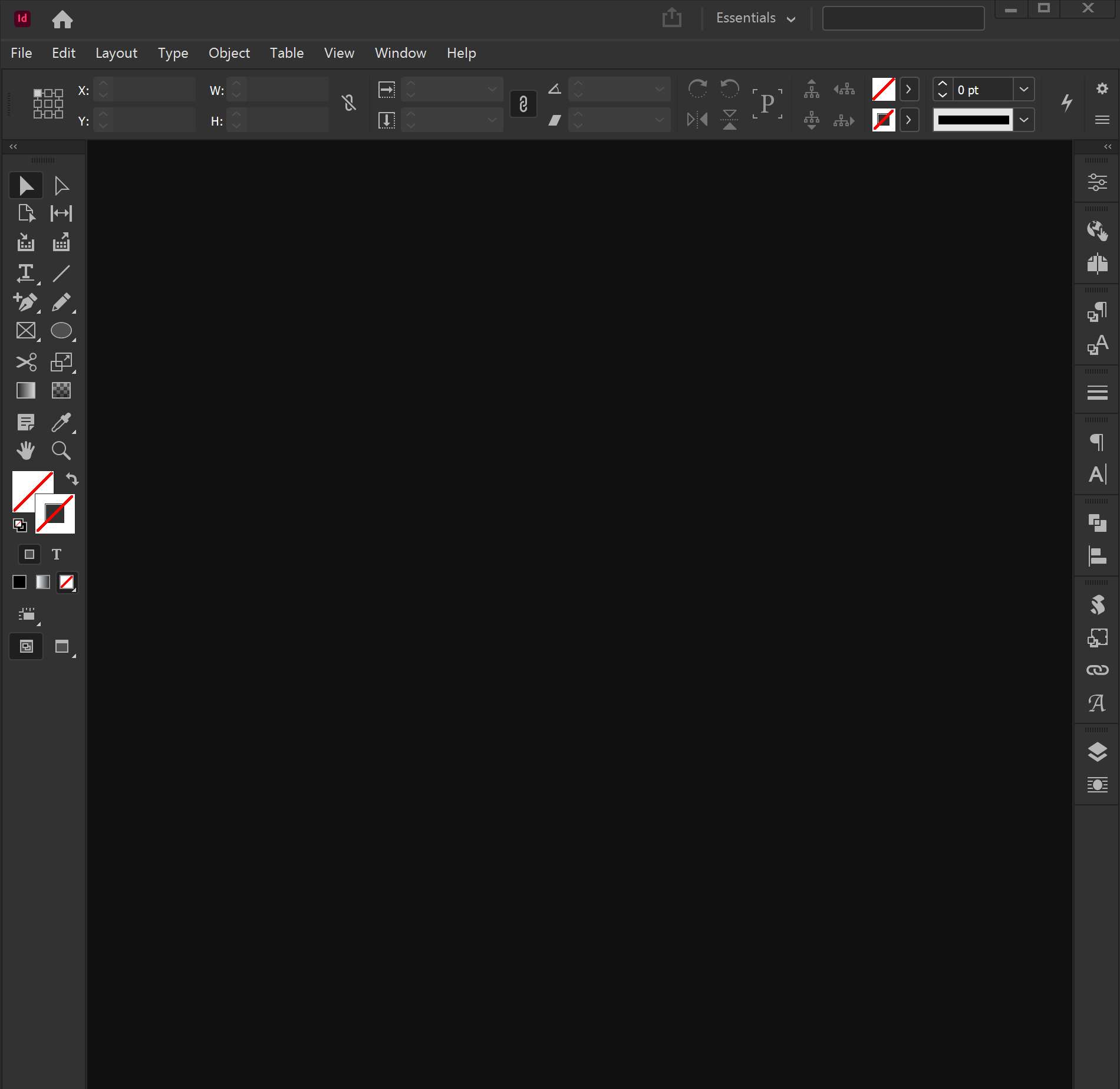Open the Character Styles panel
1120x1089 pixels.
coord(1097,344)
